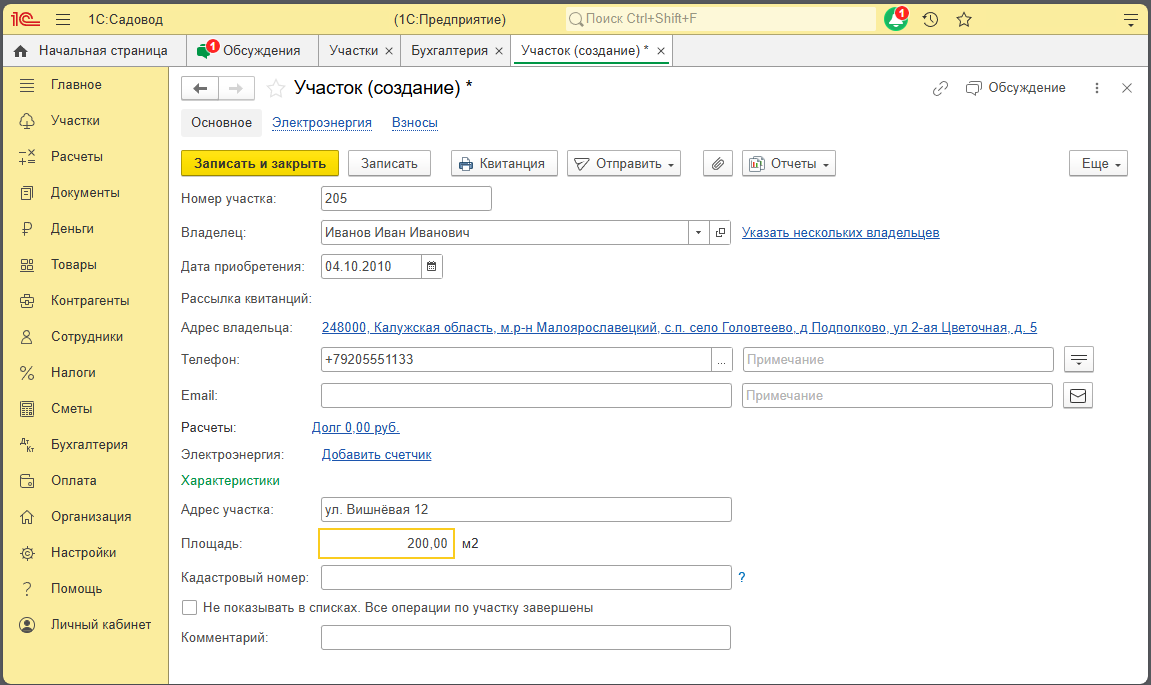Click the Добавить счетчик link

376,455
